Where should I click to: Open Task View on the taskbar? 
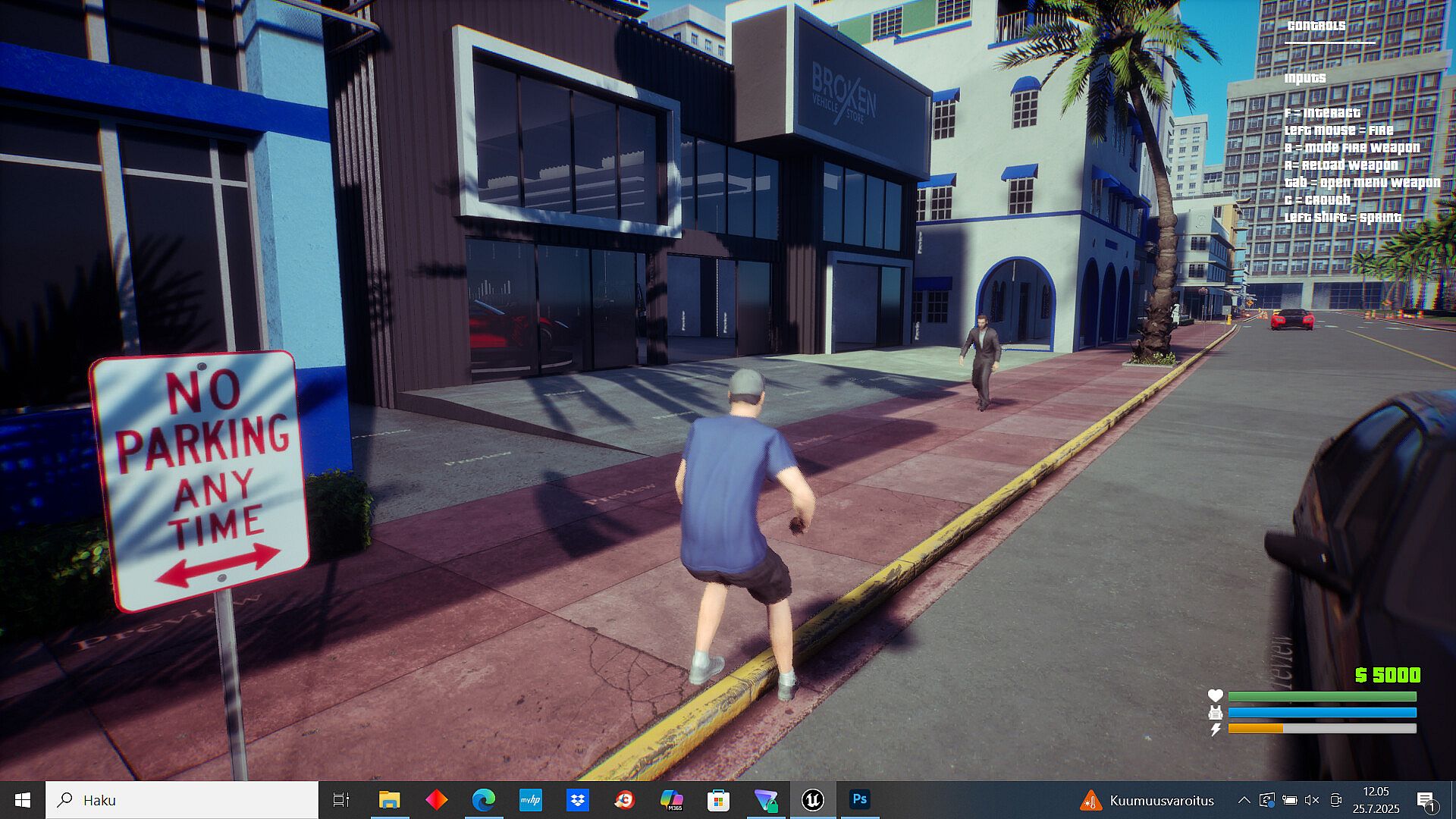(x=341, y=800)
